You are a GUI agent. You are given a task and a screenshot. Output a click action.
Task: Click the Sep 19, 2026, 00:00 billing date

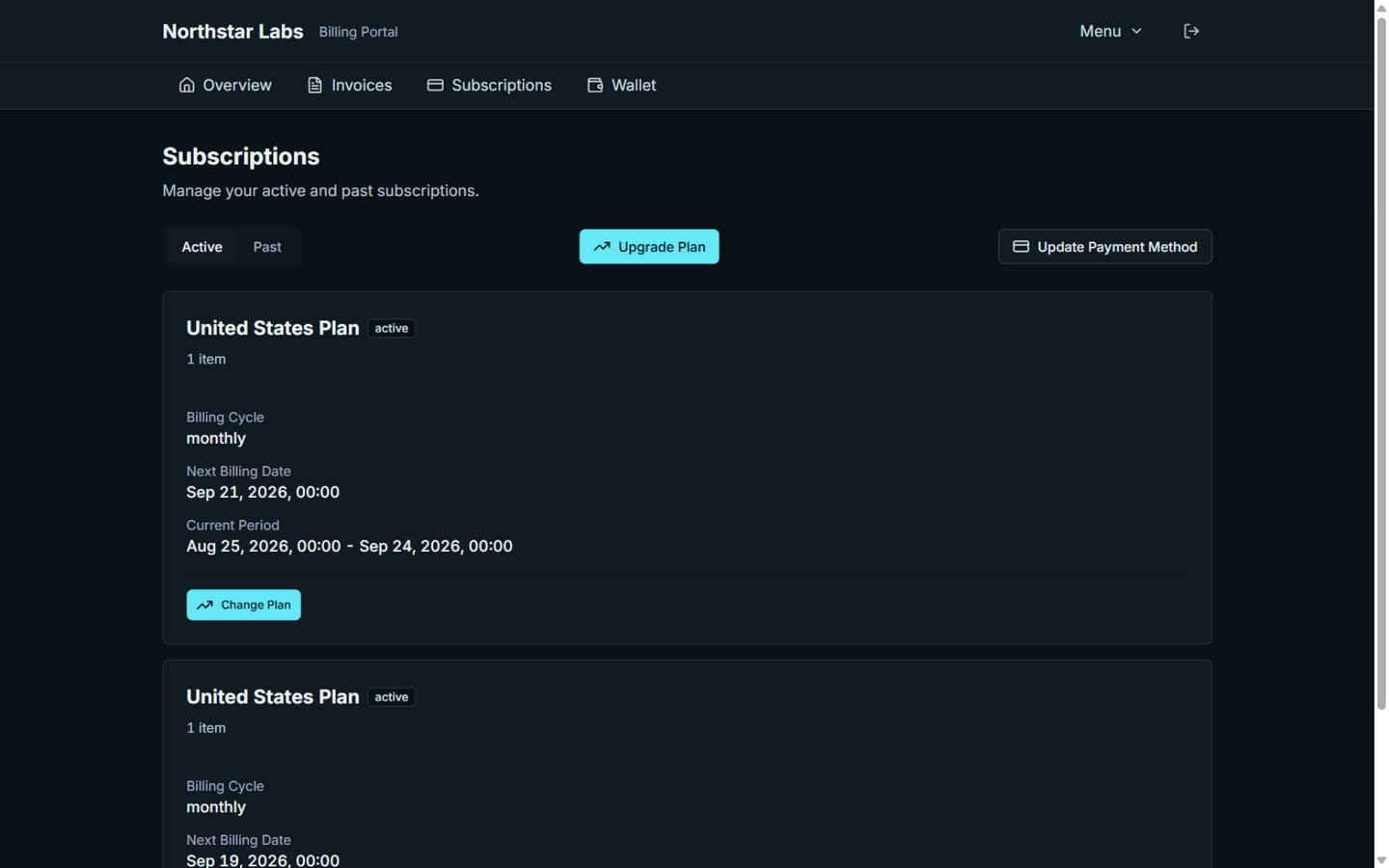262,859
